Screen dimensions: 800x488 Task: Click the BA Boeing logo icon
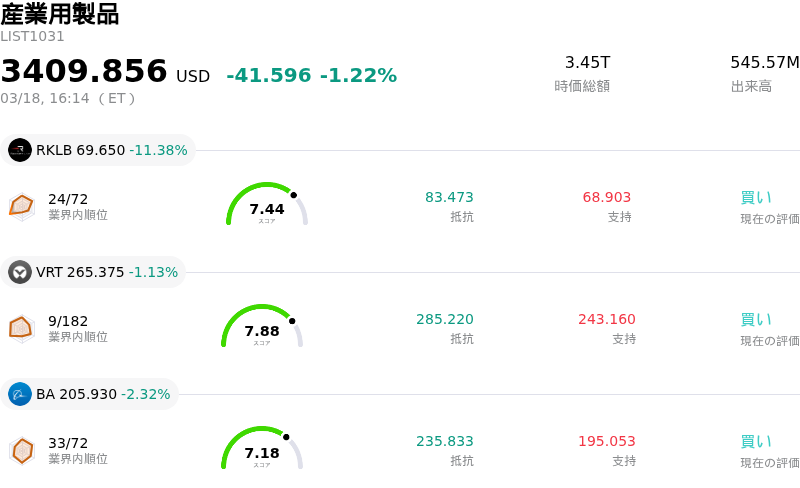(x=20, y=394)
